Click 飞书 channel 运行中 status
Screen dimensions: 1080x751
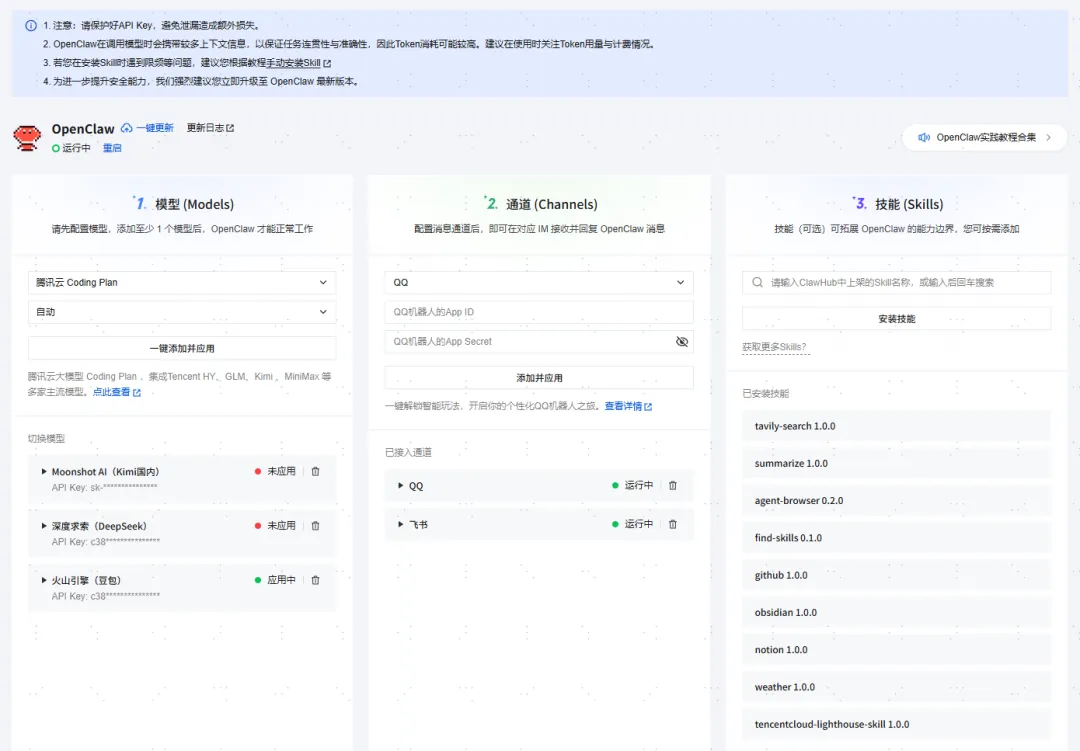(x=638, y=524)
